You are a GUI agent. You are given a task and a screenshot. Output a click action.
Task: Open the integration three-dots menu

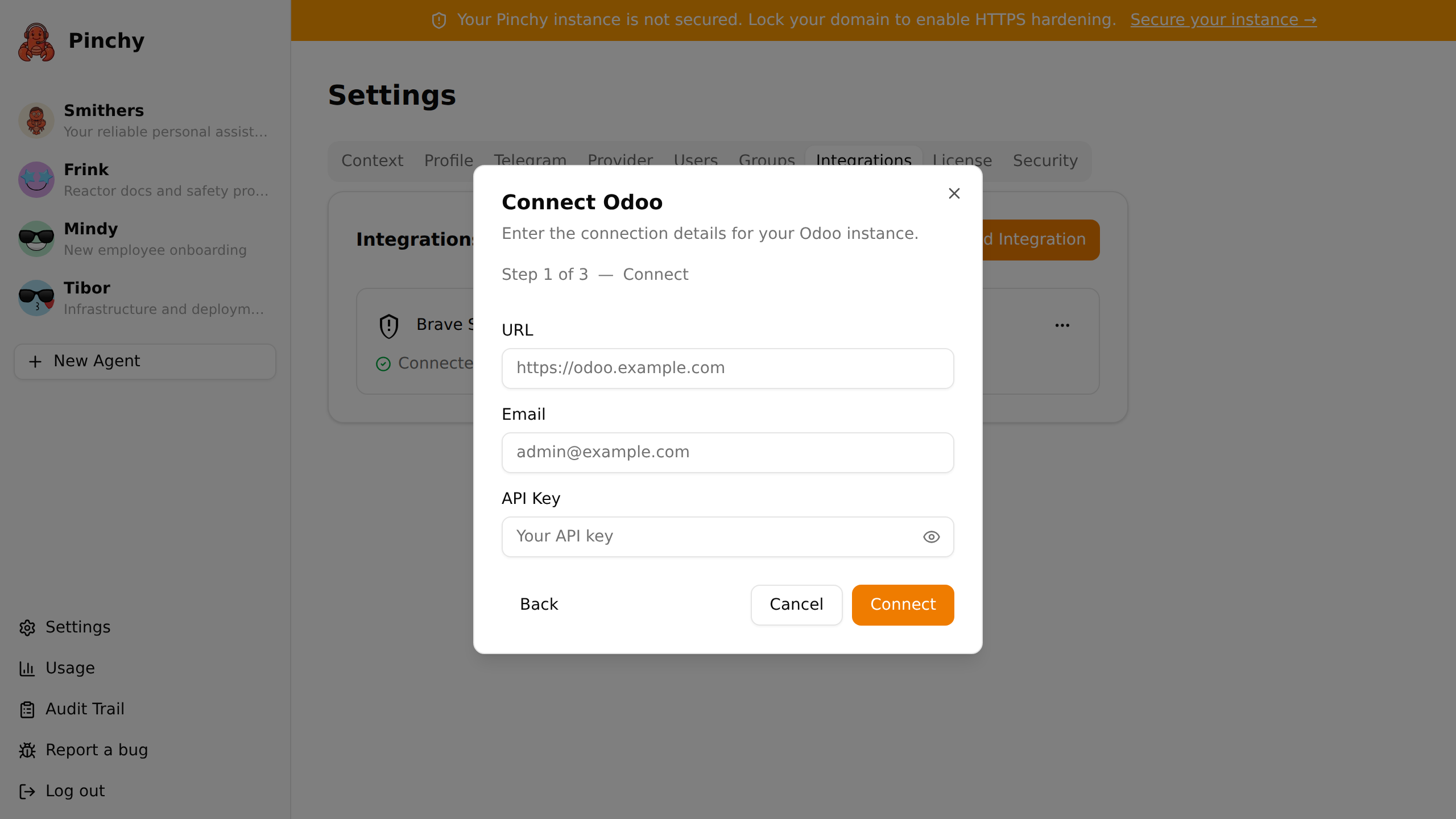click(1062, 325)
